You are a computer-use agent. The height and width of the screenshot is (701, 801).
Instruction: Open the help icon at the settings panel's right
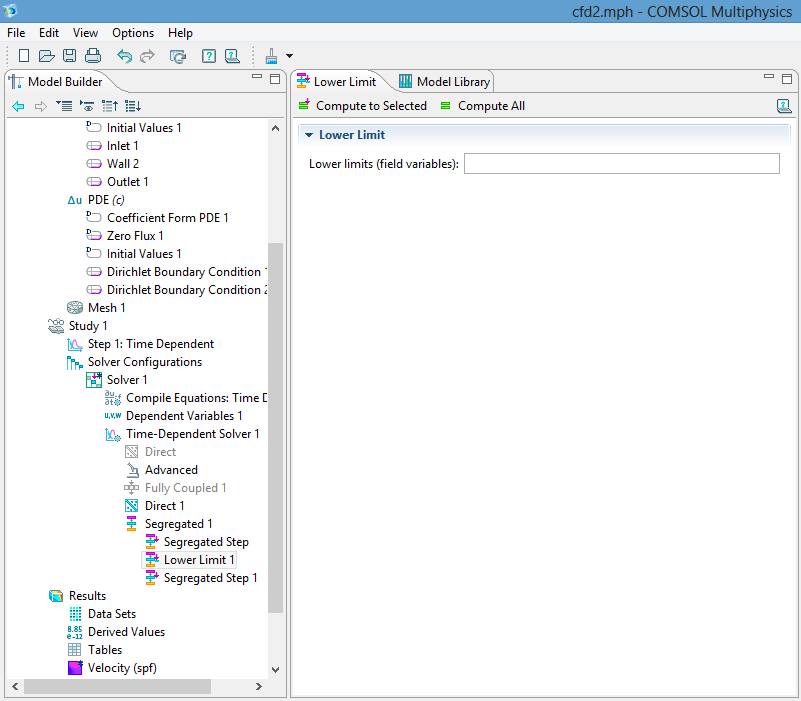coord(784,106)
